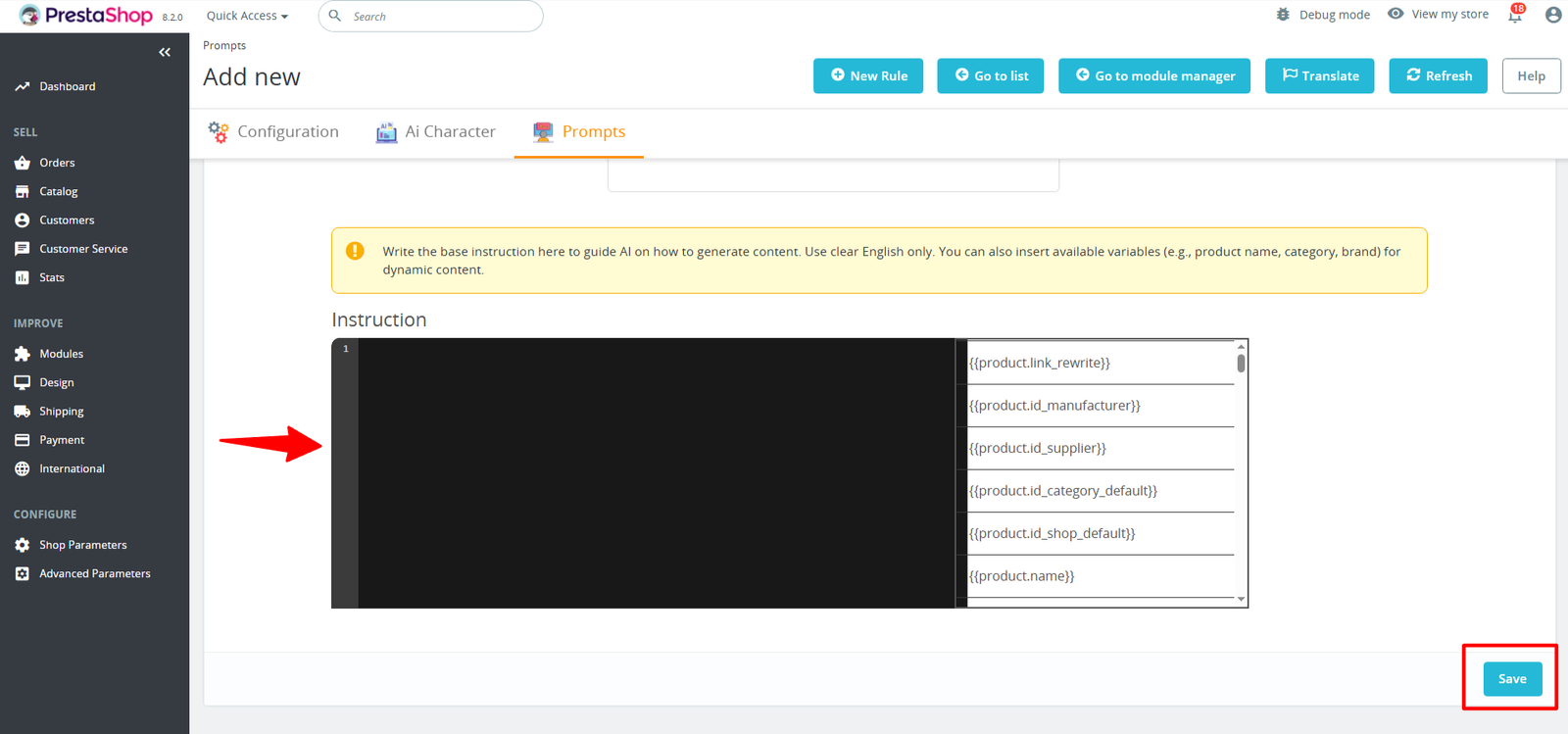The height and width of the screenshot is (734, 1568).
Task: Insert the {{product.id_category_default}} variable
Action: coord(1101,491)
